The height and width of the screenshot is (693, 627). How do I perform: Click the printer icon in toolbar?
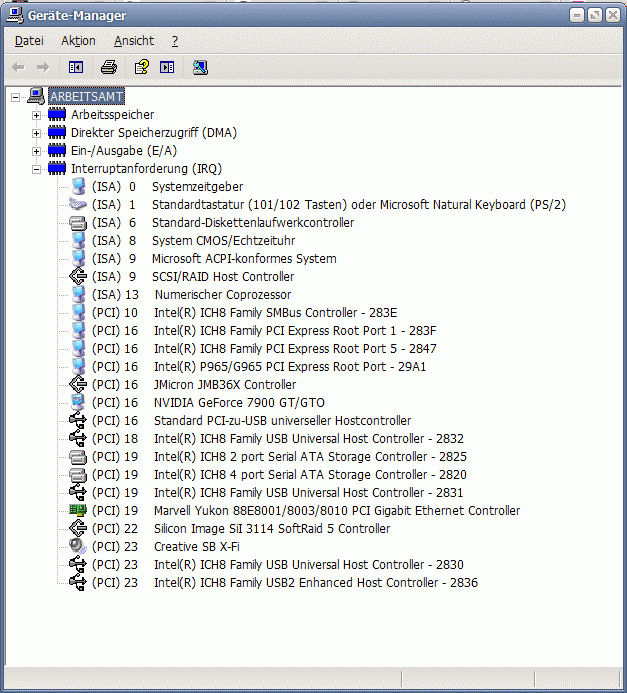coord(109,68)
